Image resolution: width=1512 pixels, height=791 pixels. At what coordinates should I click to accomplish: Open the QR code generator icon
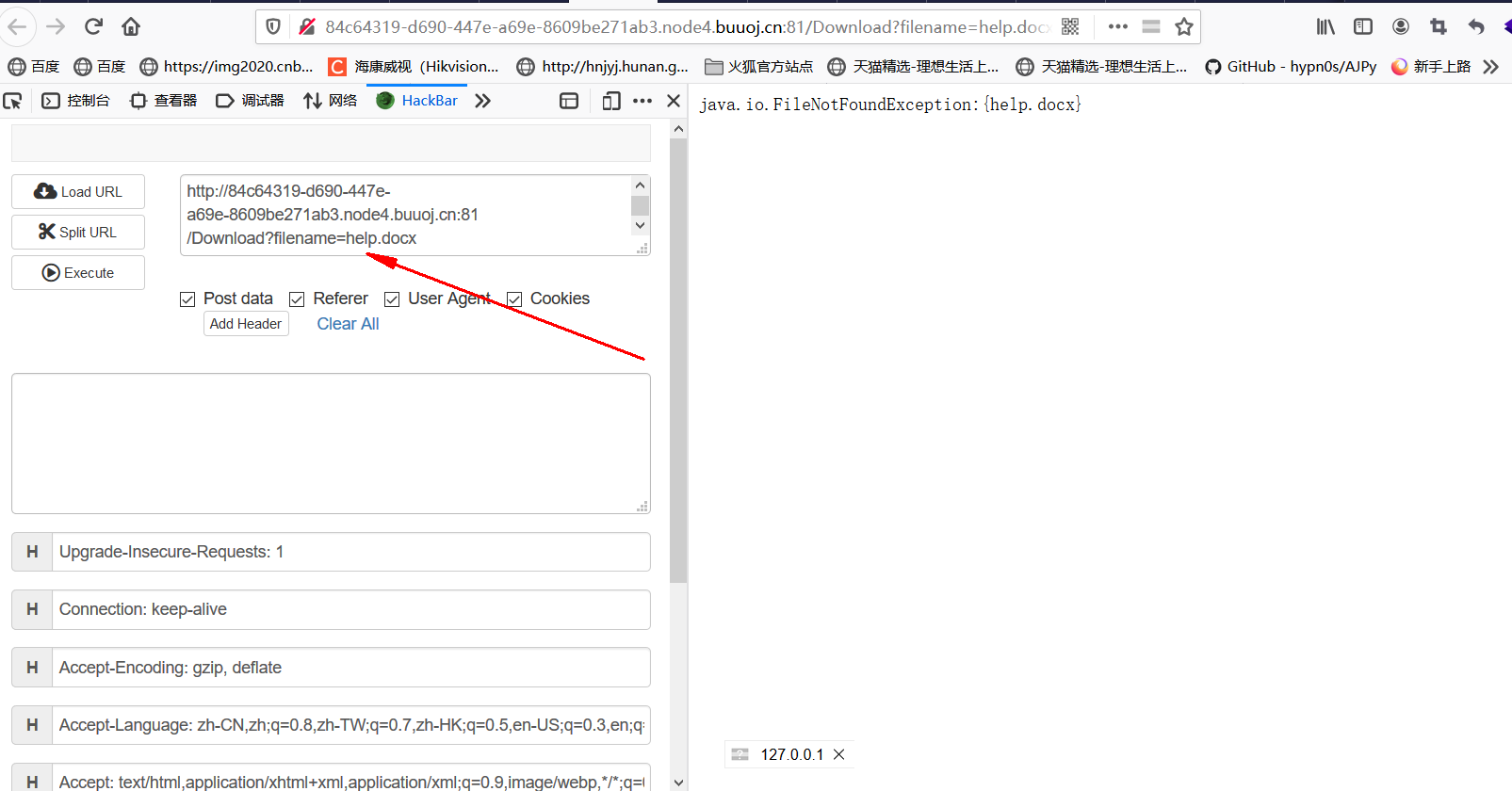pyautogui.click(x=1070, y=27)
